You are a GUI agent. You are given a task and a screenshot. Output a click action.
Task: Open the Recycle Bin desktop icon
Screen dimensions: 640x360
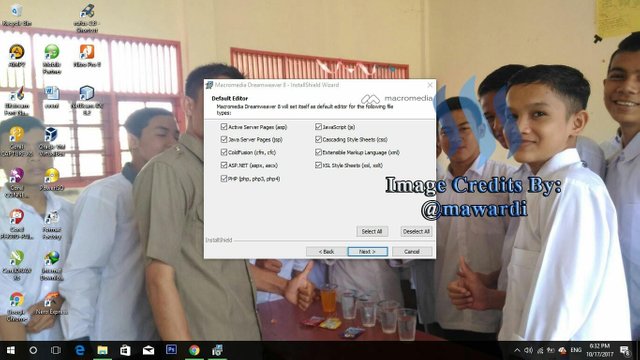17,15
